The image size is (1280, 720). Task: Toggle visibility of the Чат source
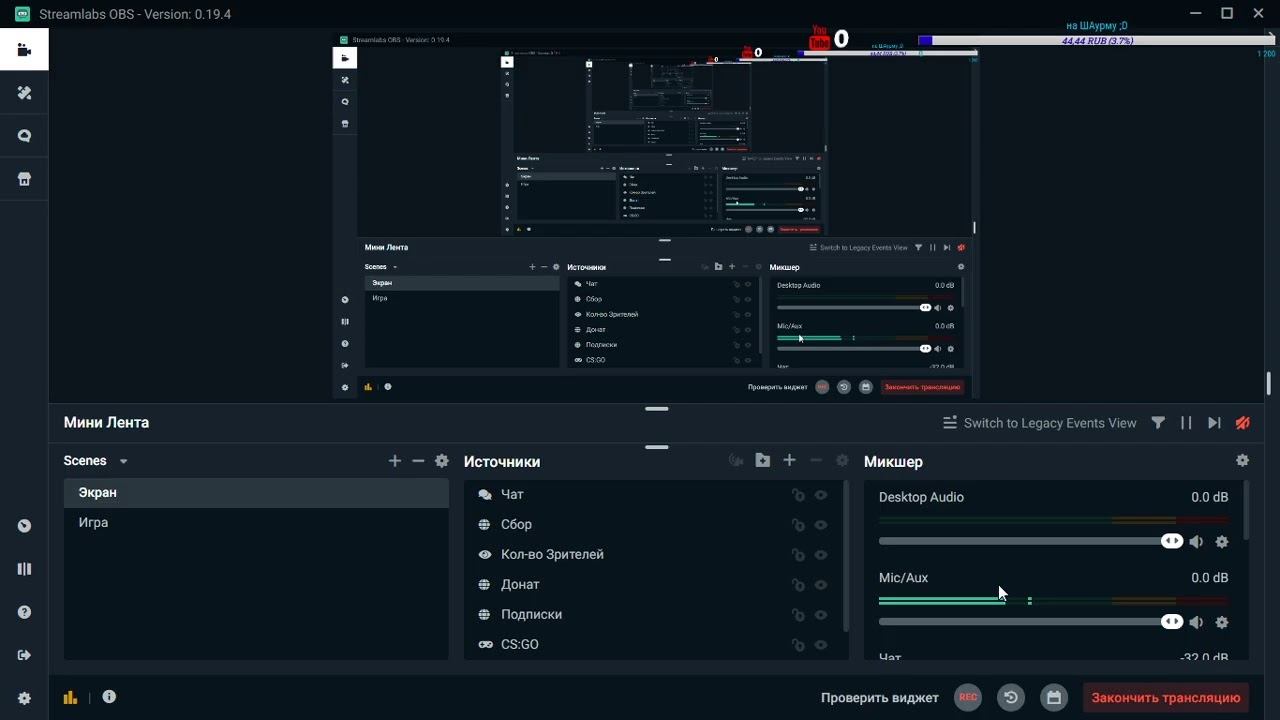tap(821, 495)
